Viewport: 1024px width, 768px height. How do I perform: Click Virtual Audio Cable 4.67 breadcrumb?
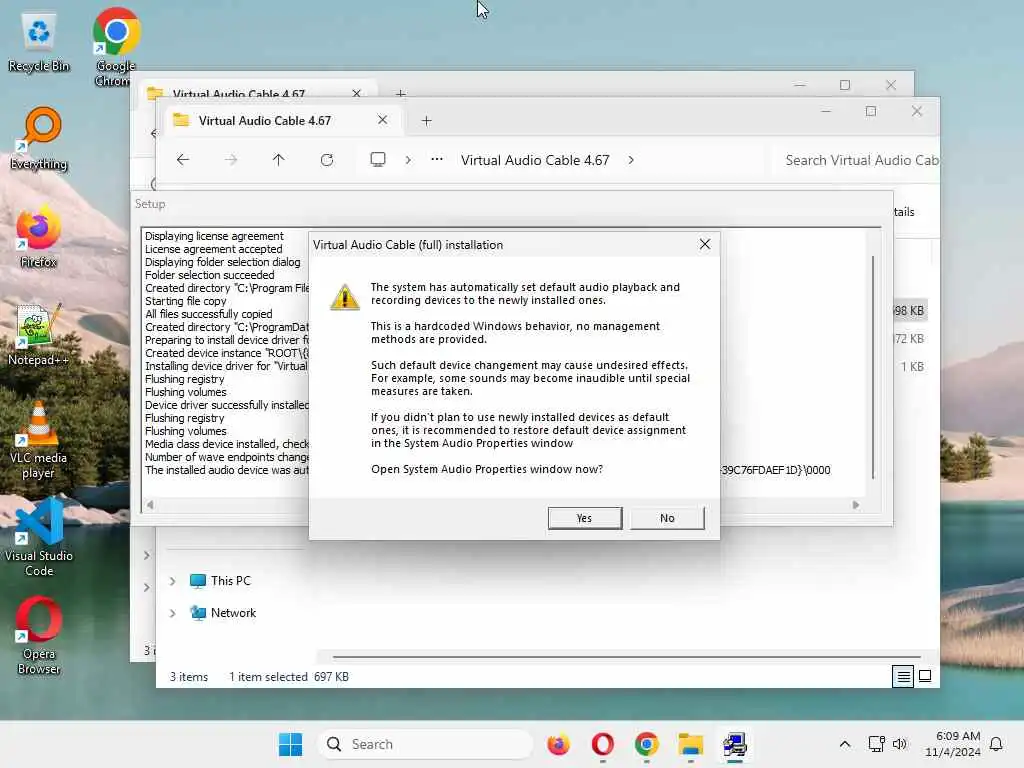pyautogui.click(x=535, y=160)
